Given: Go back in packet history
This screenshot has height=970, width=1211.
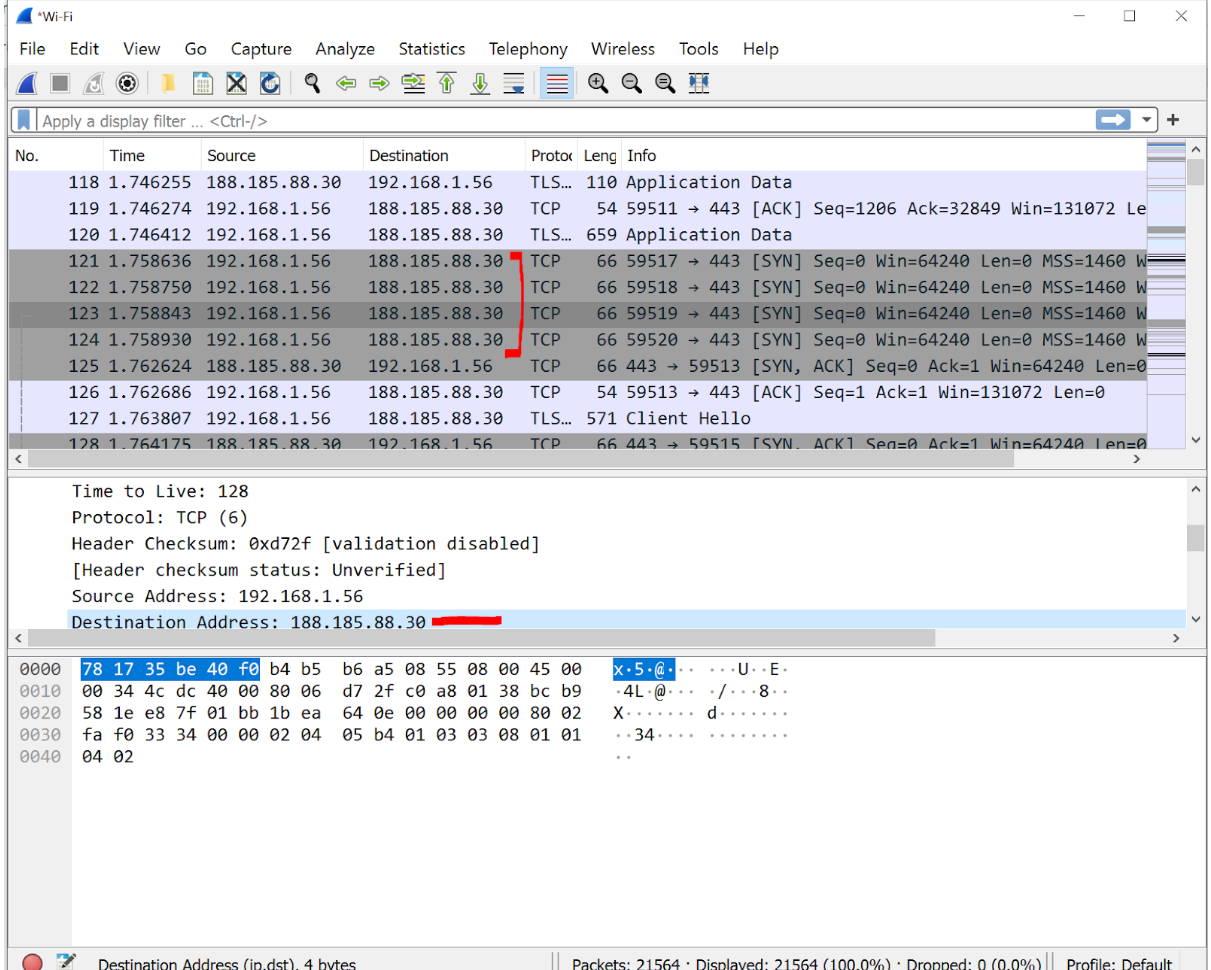Looking at the screenshot, I should (x=346, y=84).
